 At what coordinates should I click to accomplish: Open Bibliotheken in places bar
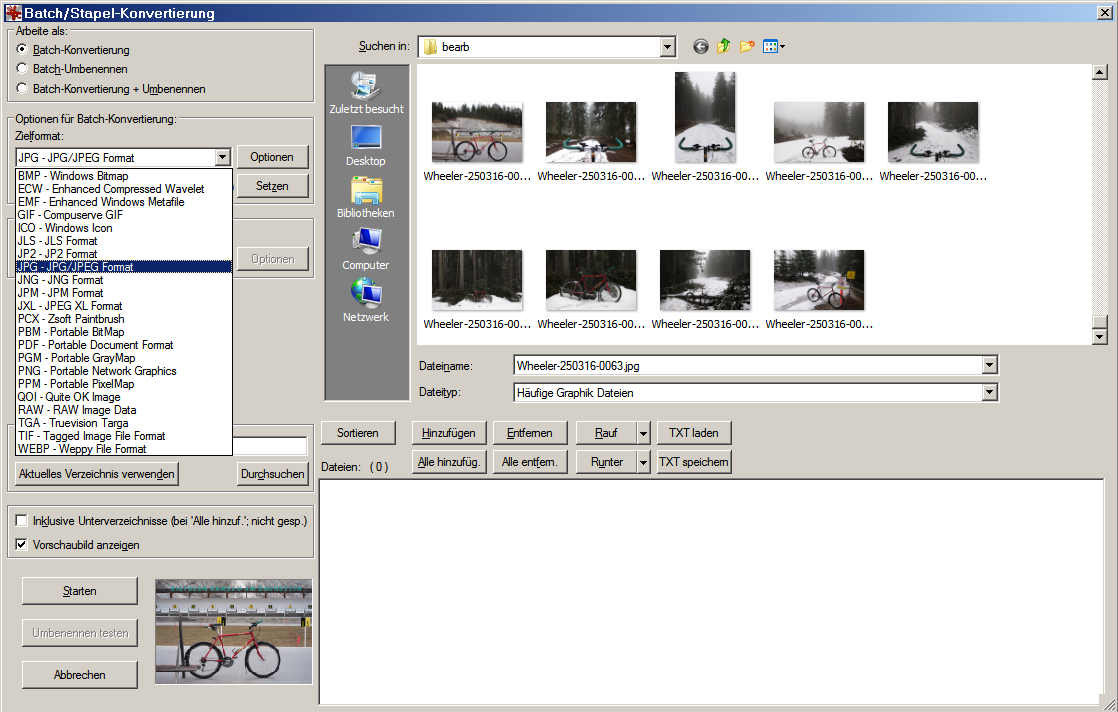[x=366, y=197]
